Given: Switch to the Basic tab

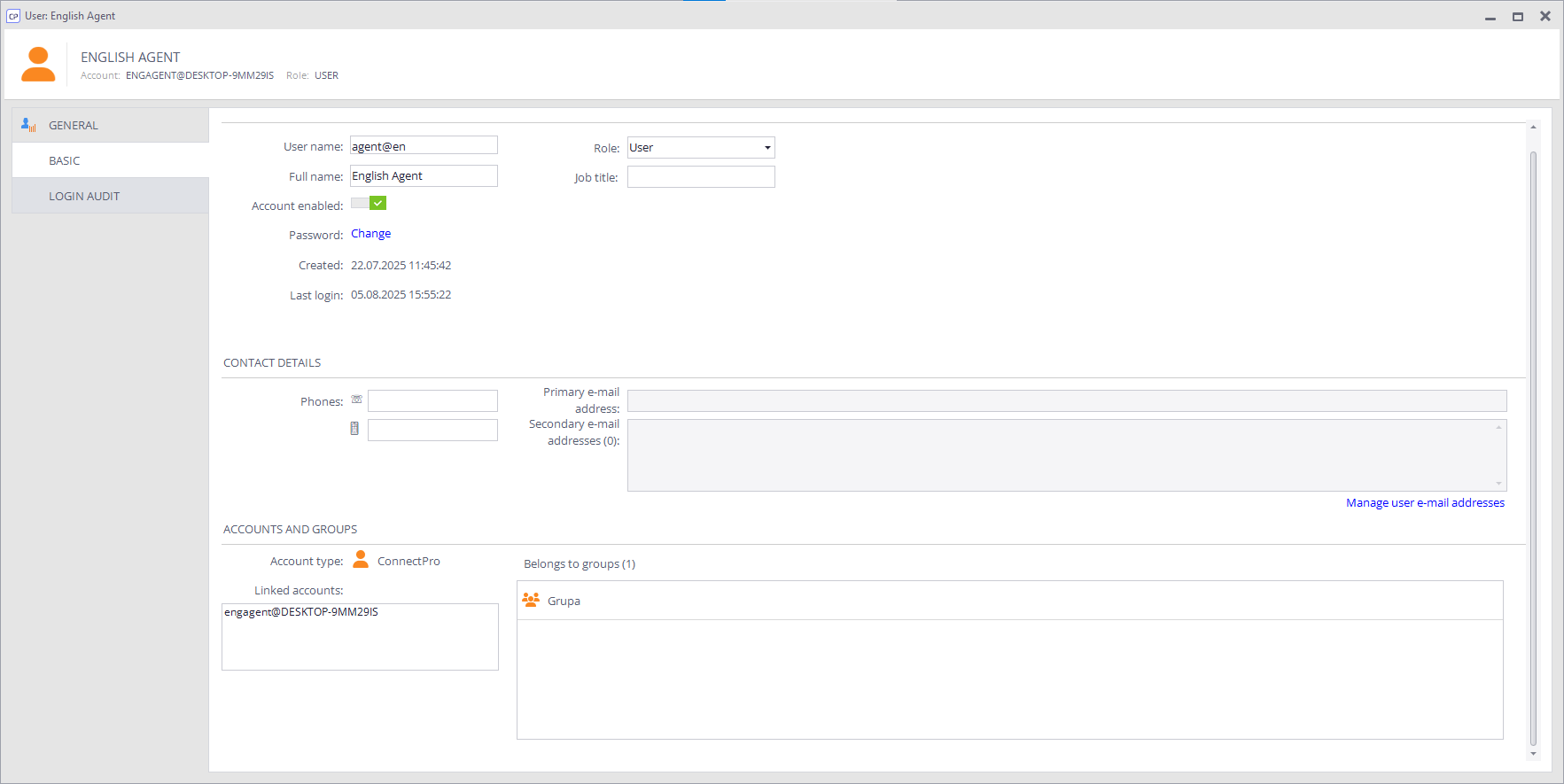Looking at the screenshot, I should click(x=65, y=160).
